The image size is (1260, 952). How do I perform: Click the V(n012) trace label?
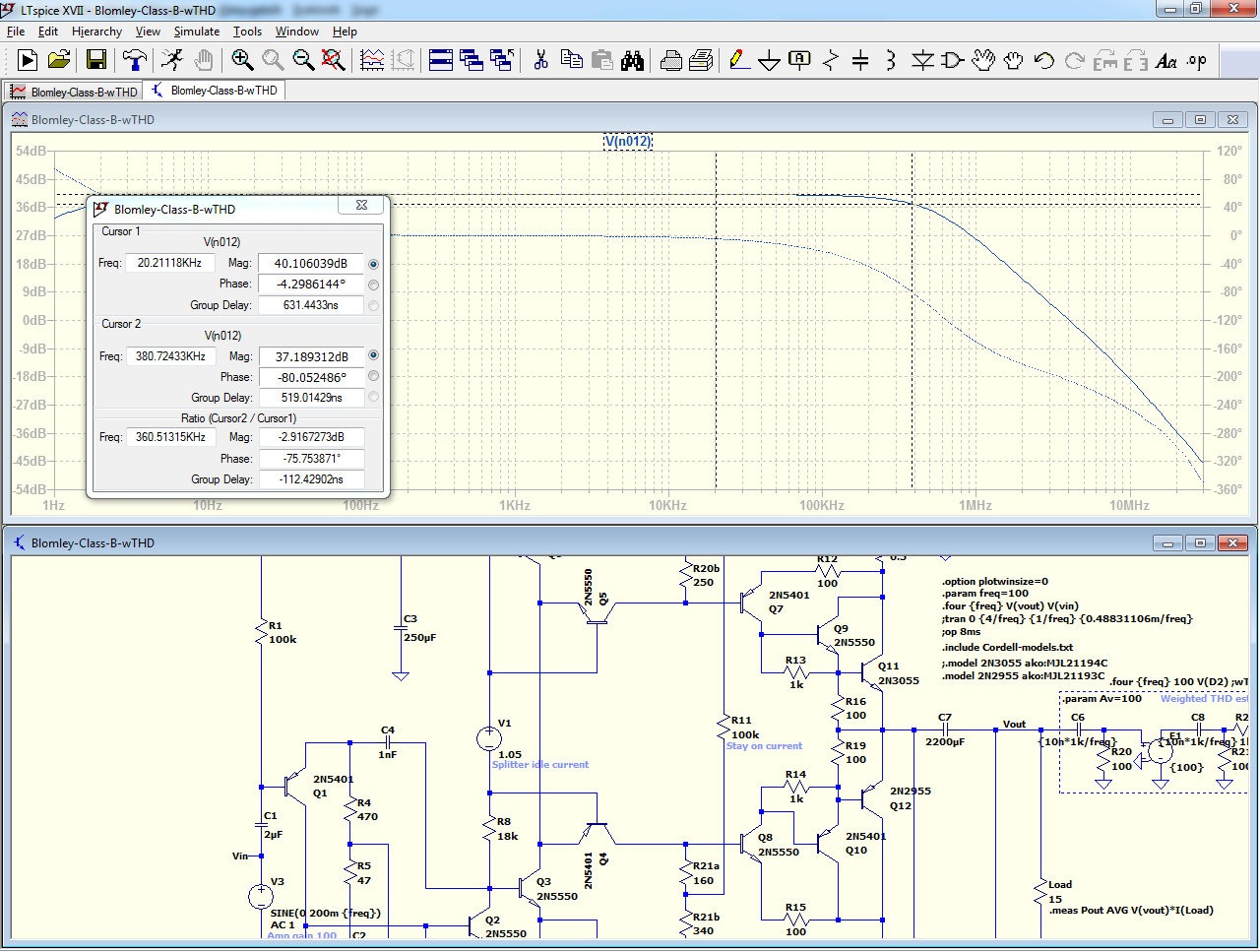628,141
